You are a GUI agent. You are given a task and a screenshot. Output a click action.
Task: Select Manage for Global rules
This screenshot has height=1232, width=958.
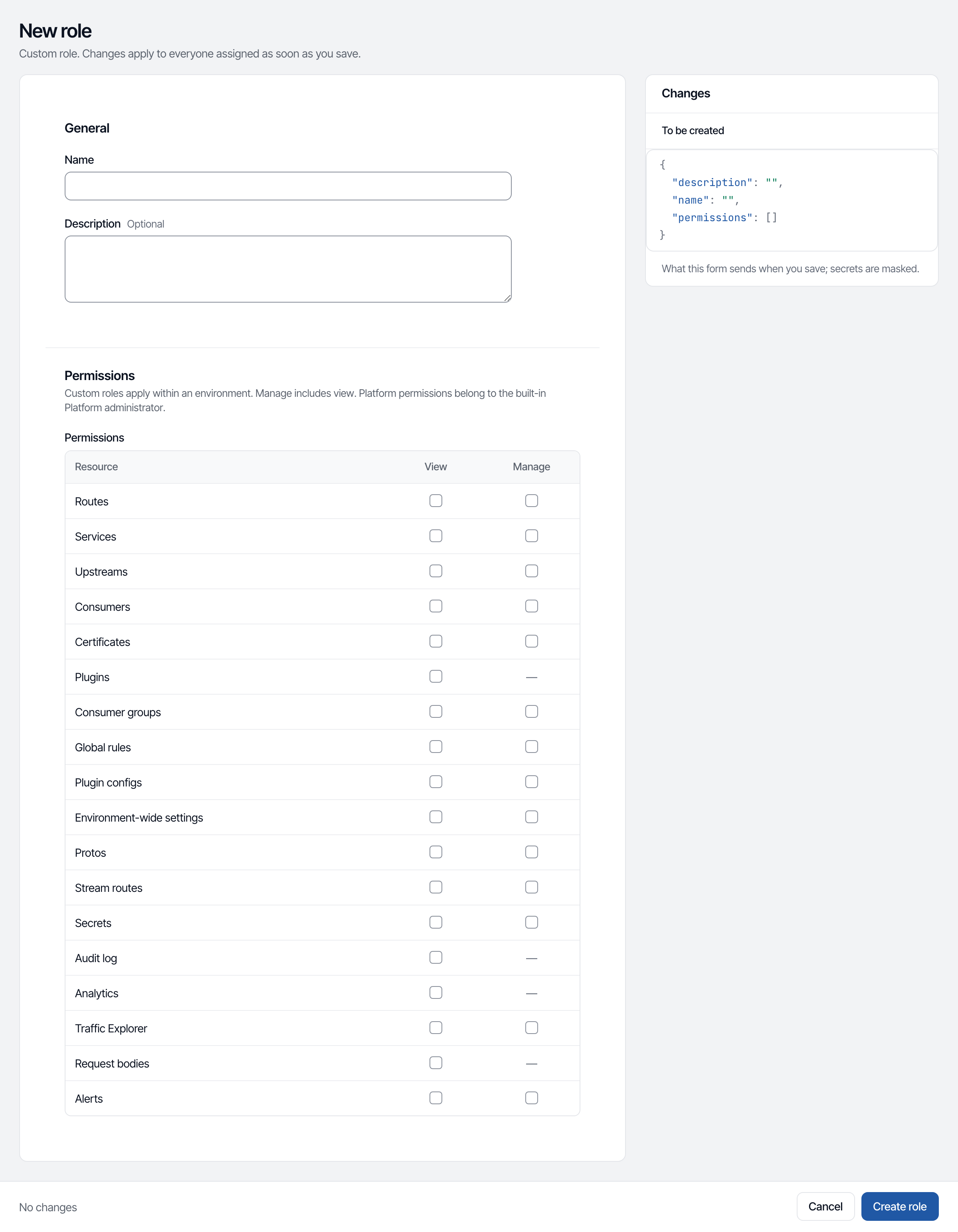click(531, 747)
